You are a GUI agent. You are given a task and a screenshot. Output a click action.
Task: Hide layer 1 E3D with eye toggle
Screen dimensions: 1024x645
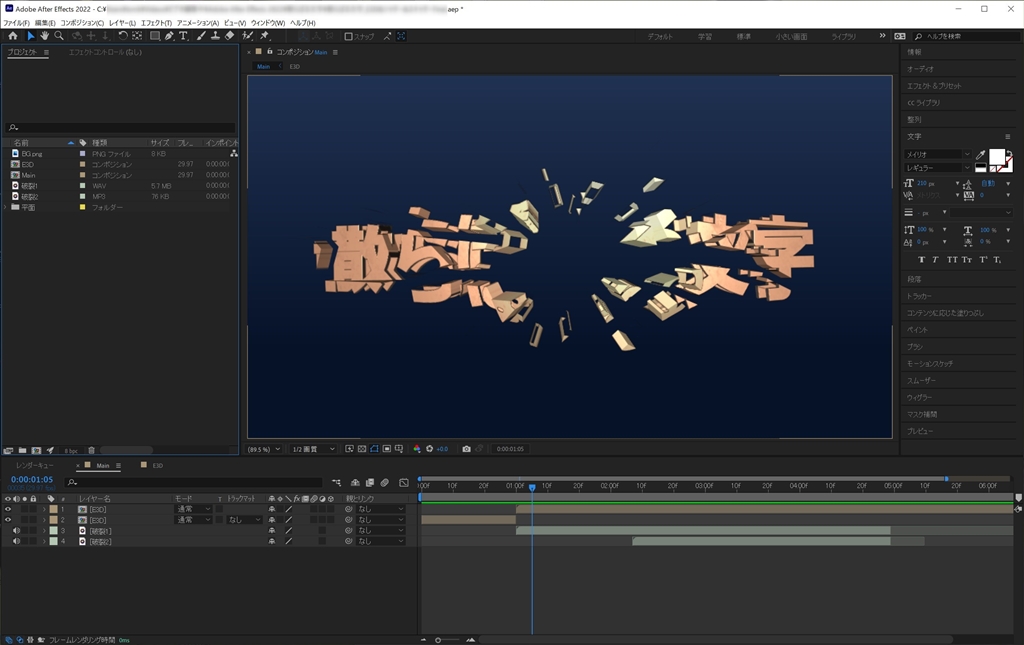pyautogui.click(x=8, y=510)
